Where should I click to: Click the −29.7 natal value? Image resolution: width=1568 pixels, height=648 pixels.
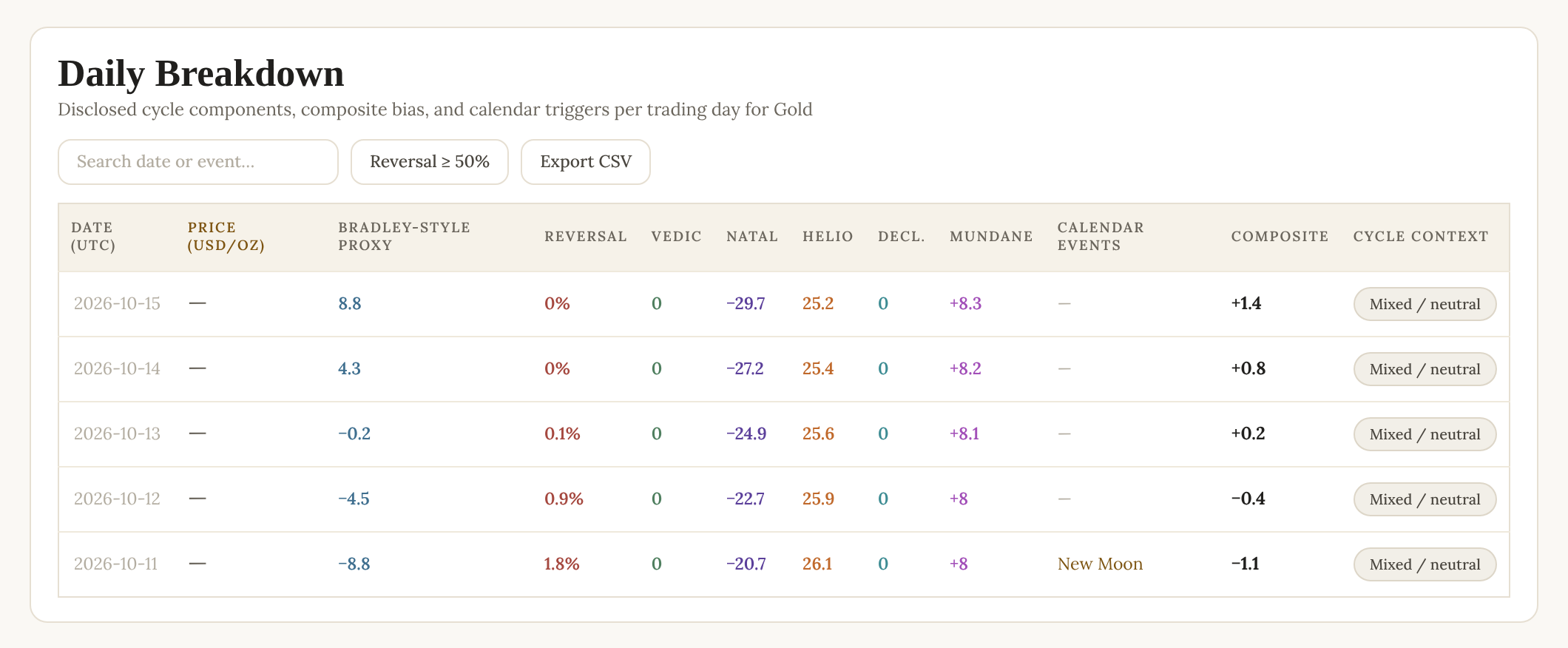(x=746, y=304)
